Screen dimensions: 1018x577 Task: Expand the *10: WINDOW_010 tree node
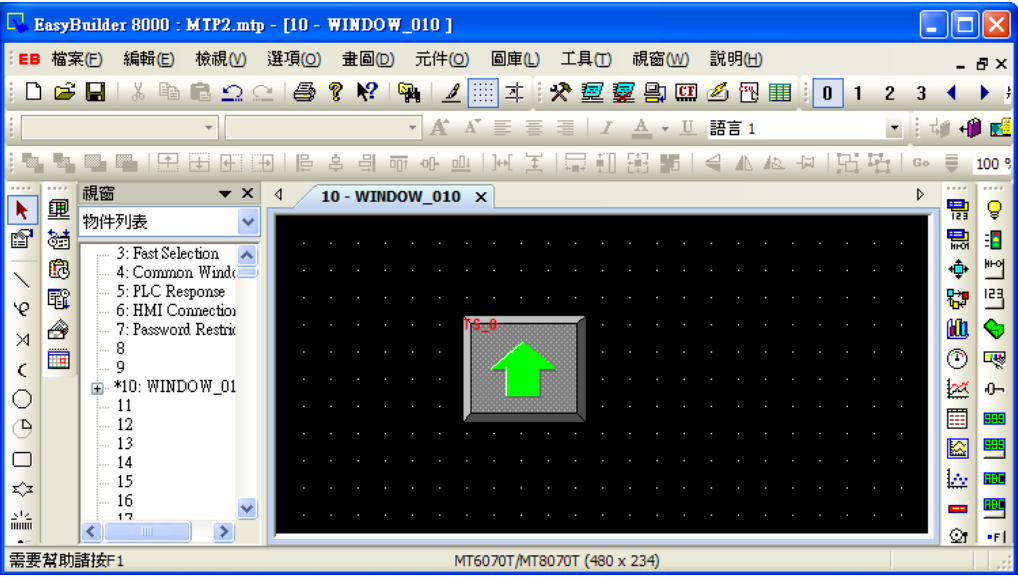coord(97,388)
